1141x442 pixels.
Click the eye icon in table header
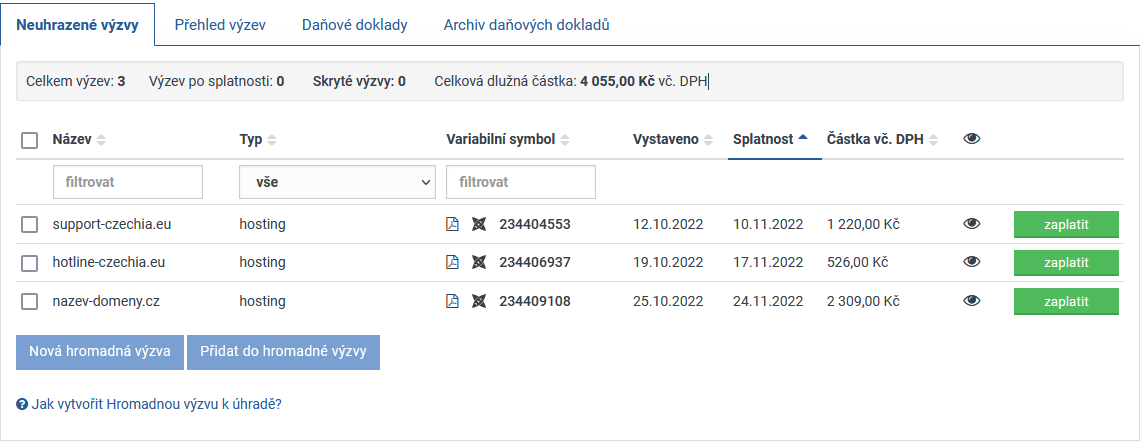(x=971, y=140)
